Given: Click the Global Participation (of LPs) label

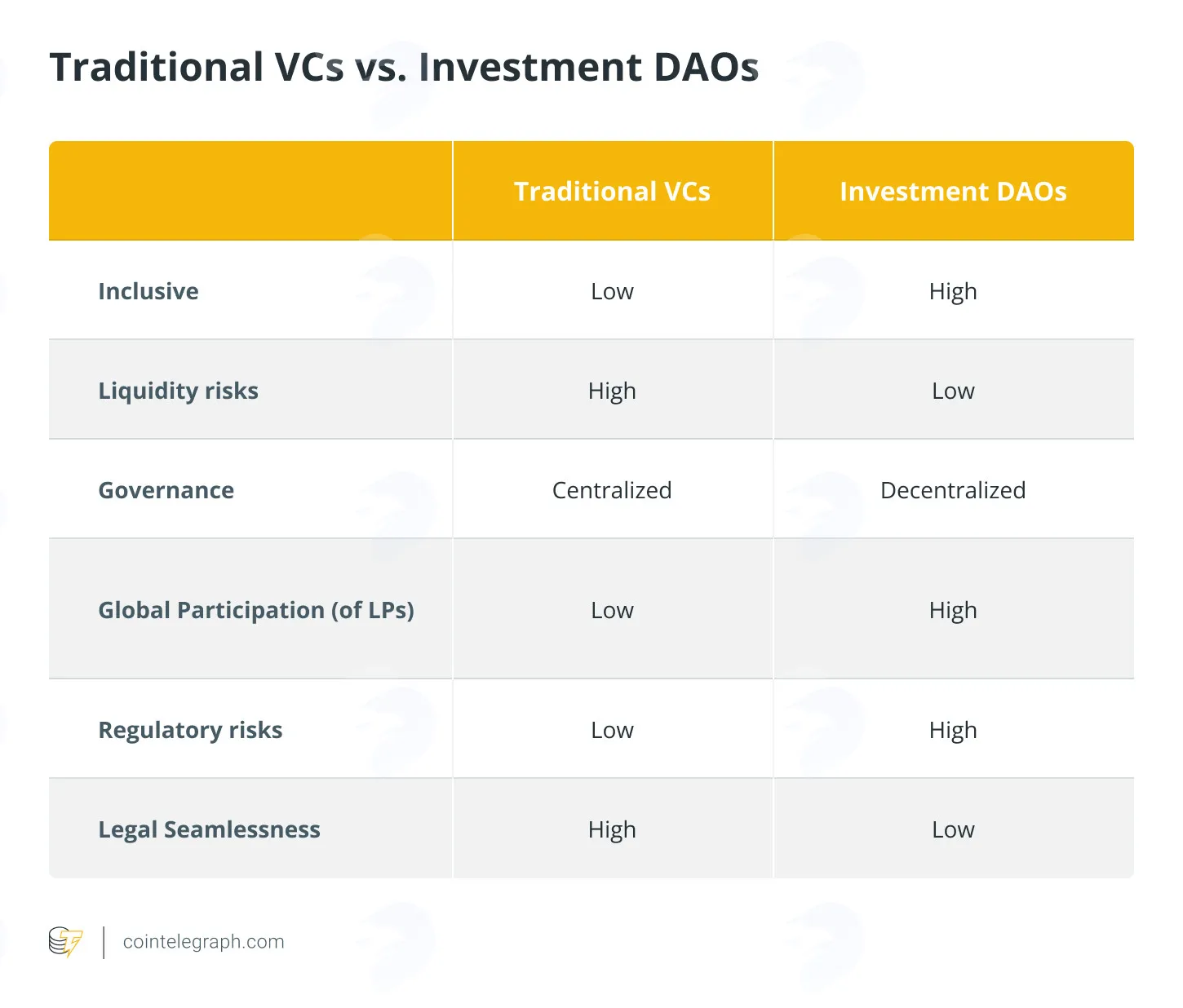Looking at the screenshot, I should click(x=256, y=610).
